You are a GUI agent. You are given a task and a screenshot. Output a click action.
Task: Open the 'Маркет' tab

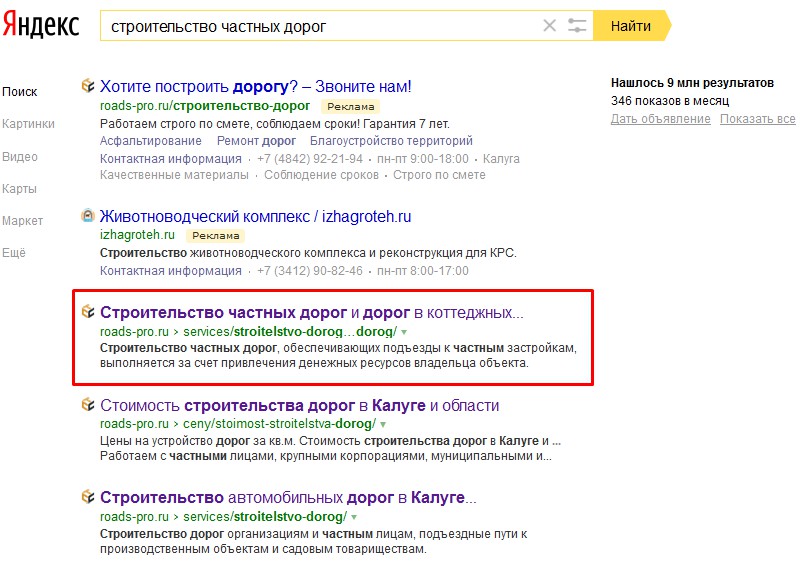pos(23,221)
